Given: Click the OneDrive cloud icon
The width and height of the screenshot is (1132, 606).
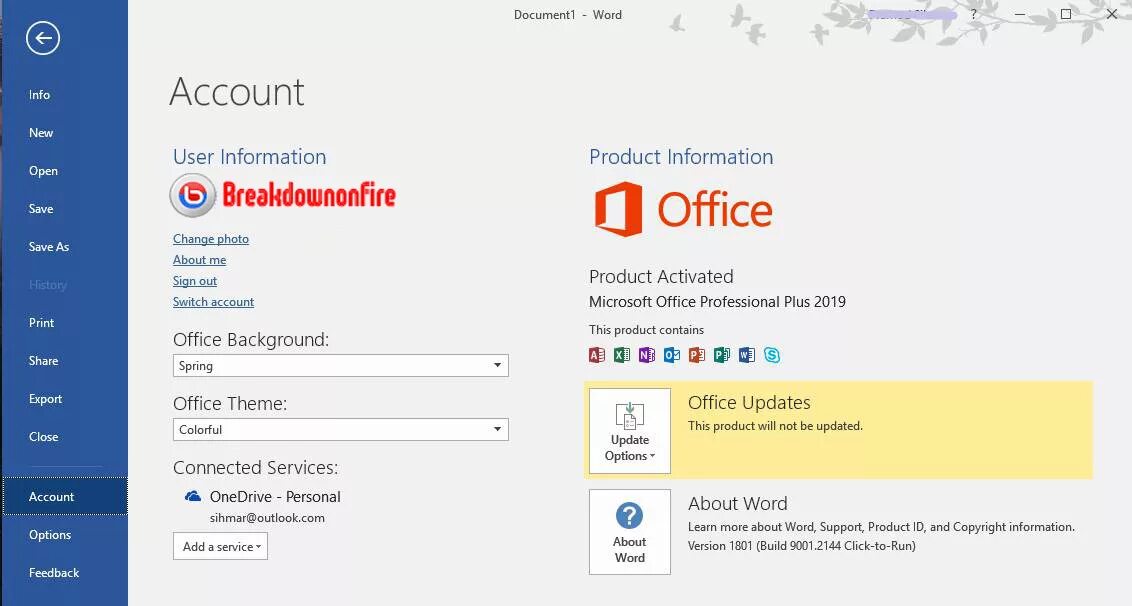Looking at the screenshot, I should click(193, 496).
